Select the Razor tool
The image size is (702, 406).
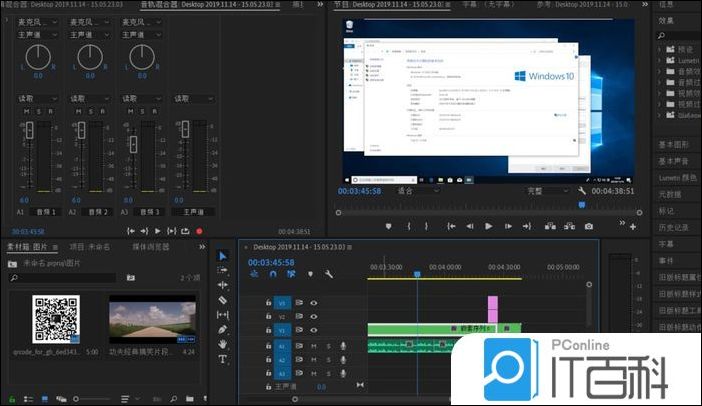223,300
